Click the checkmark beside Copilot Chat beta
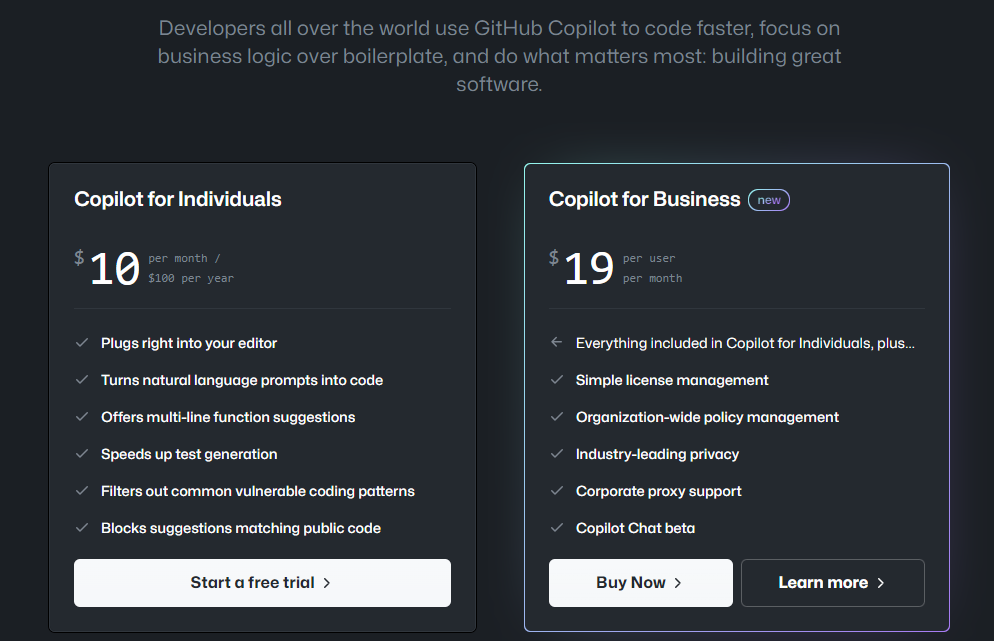The height and width of the screenshot is (641, 994). click(557, 528)
